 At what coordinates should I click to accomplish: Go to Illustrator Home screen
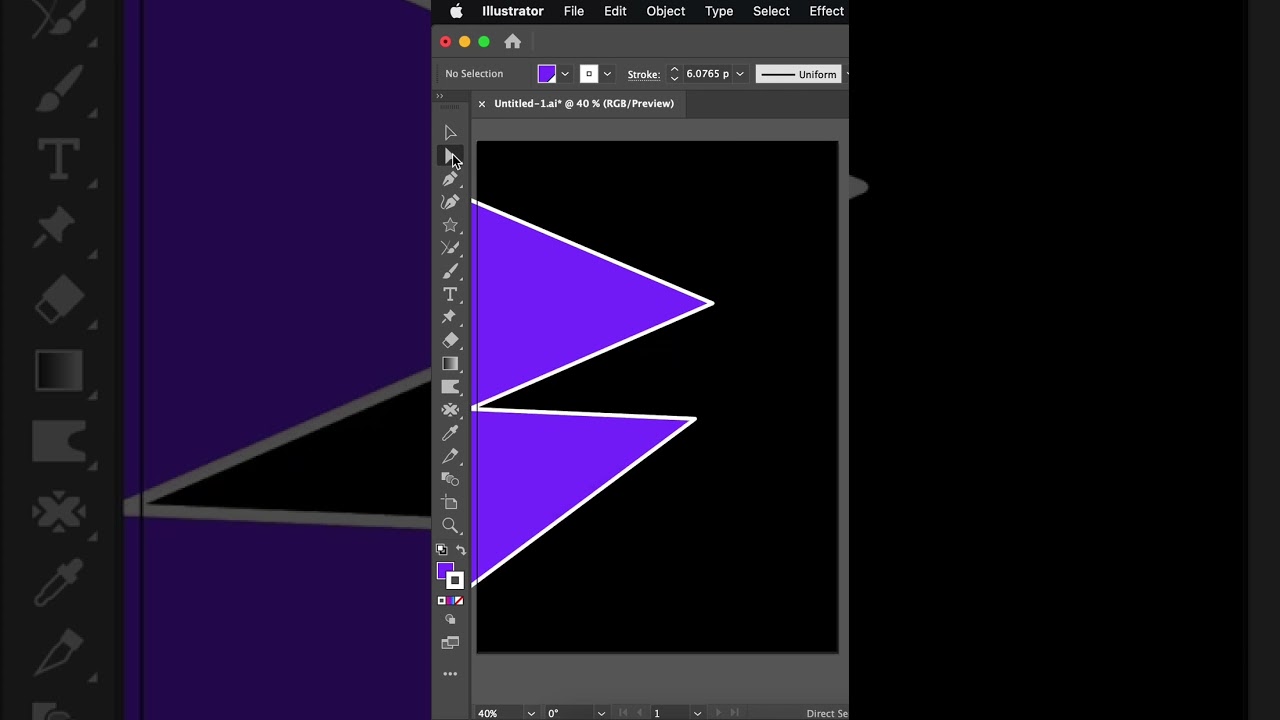(512, 41)
